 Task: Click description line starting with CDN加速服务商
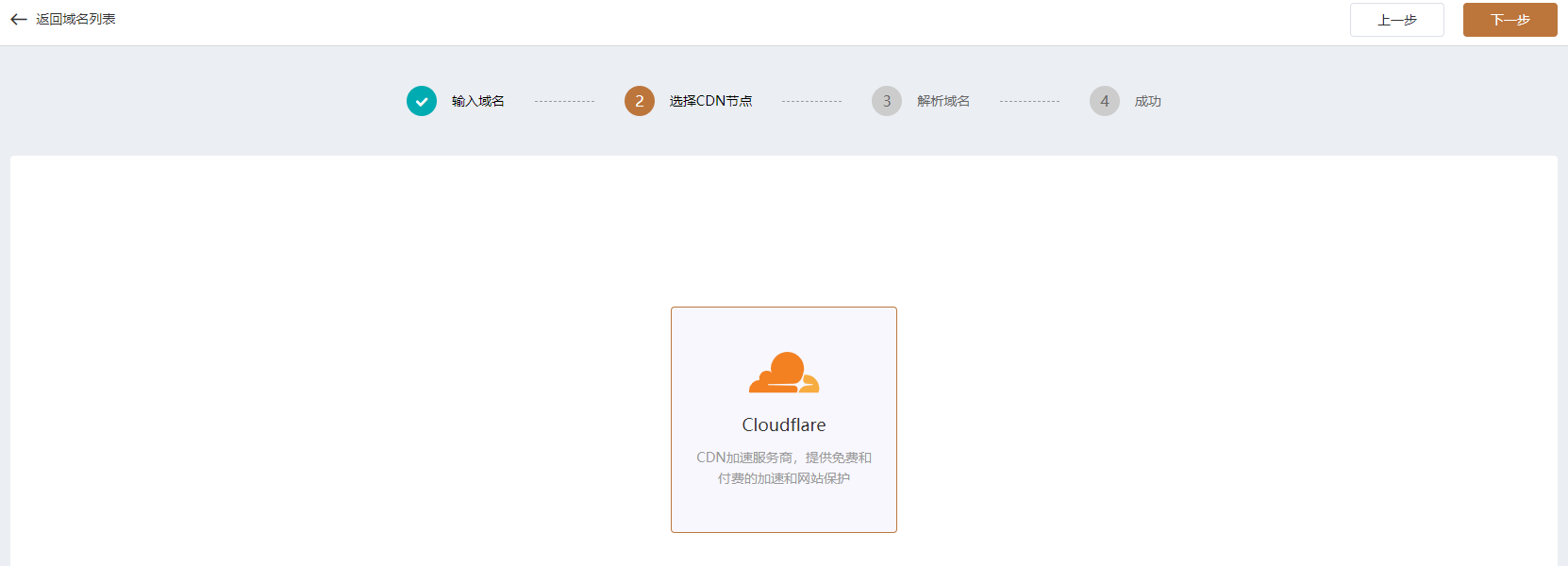(784, 458)
